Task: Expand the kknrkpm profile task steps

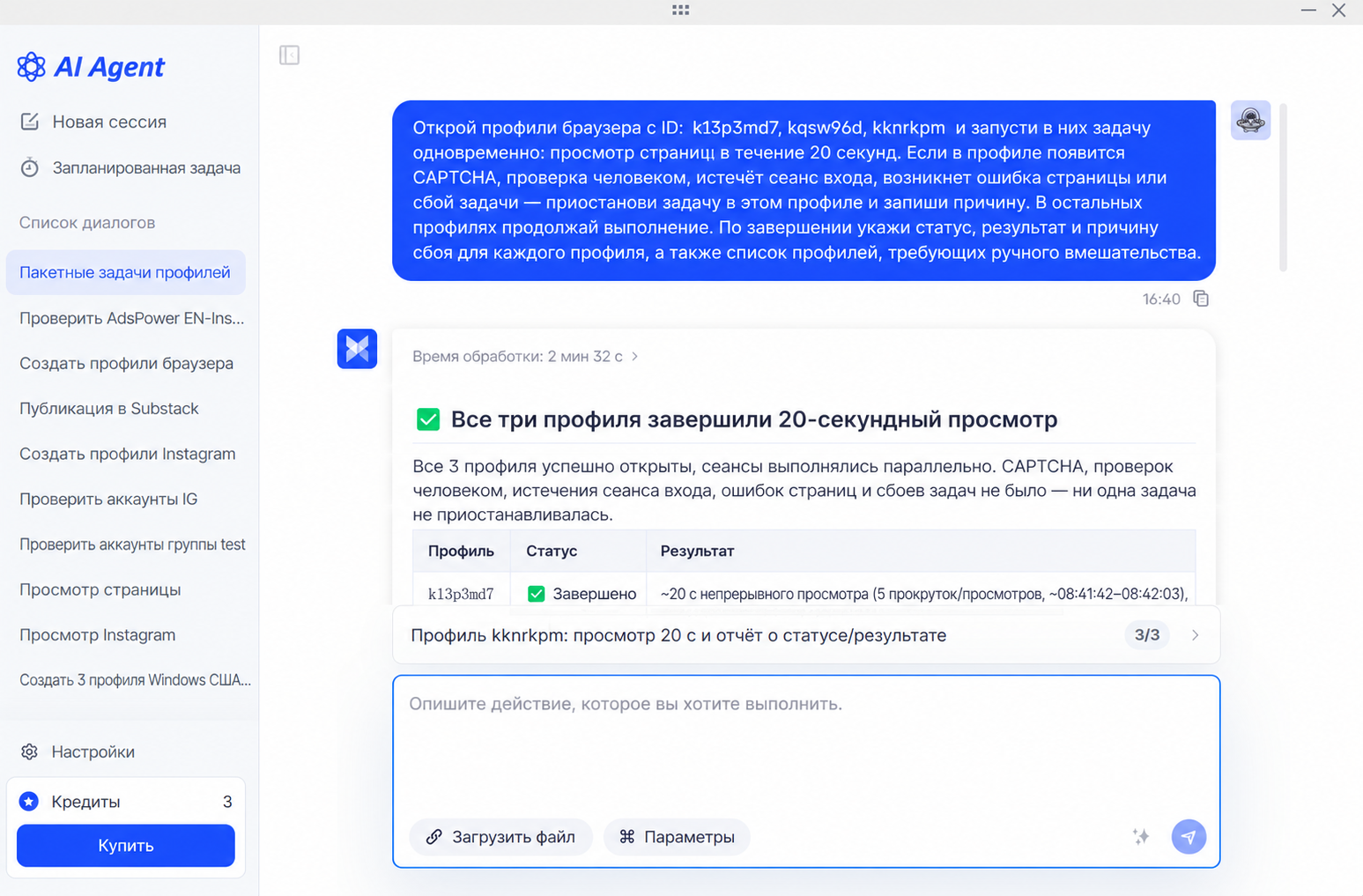Action: [x=1196, y=635]
